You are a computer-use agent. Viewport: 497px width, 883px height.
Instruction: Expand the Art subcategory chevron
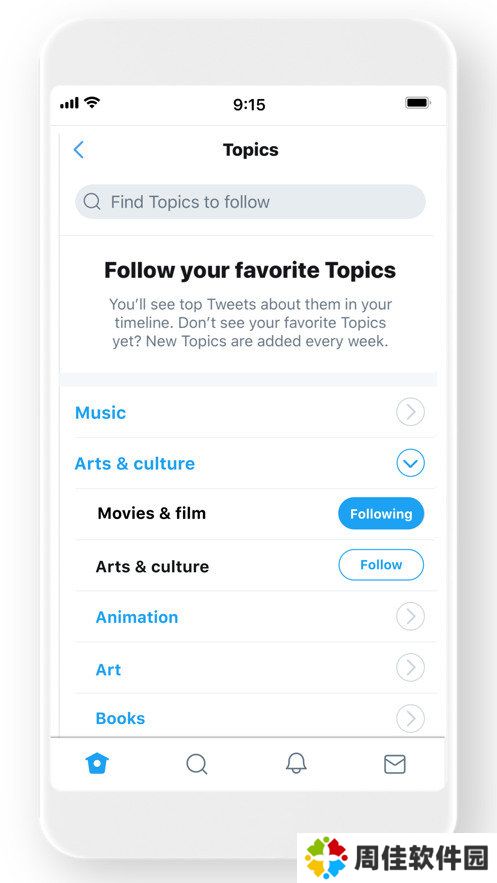coord(410,668)
